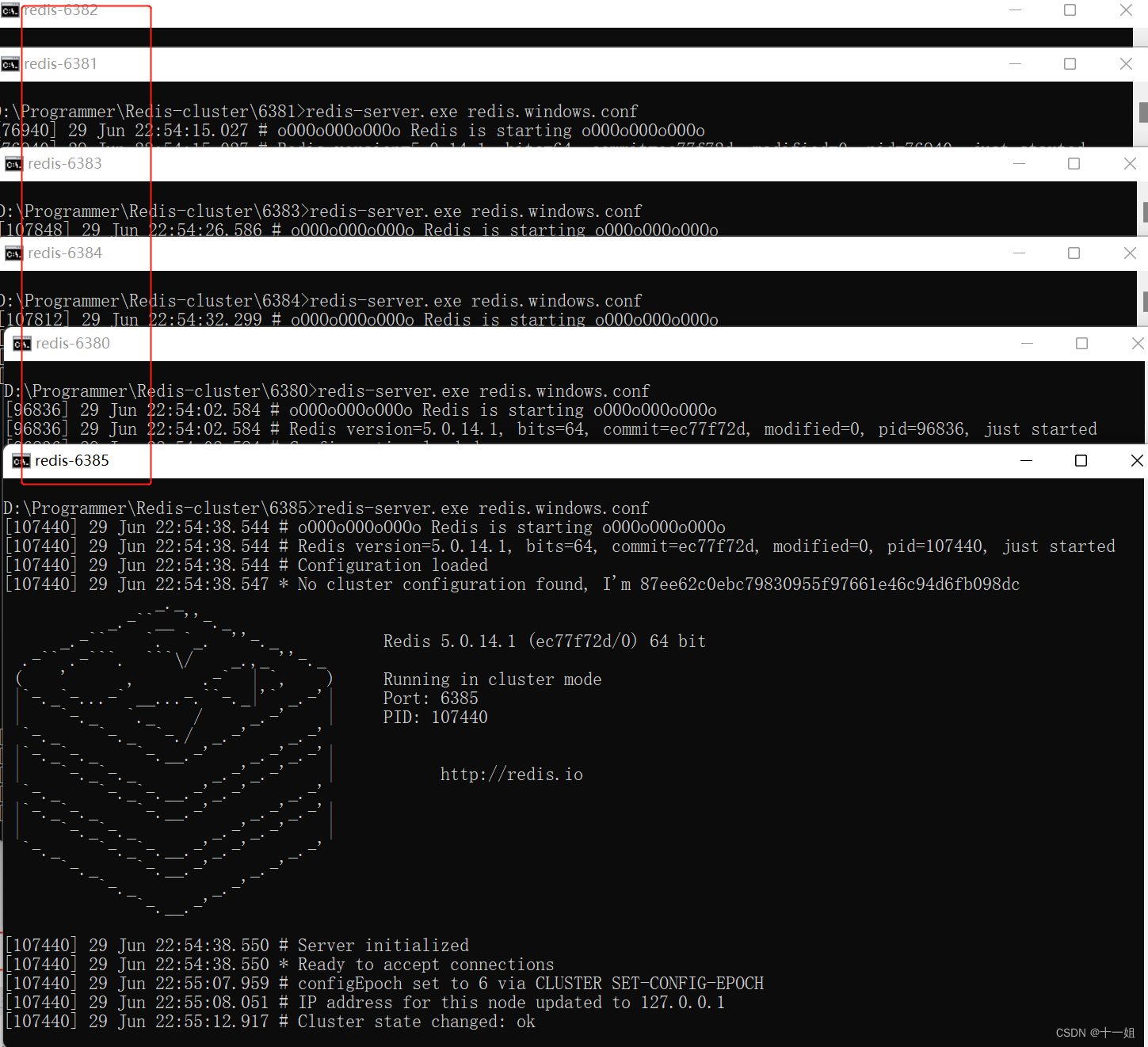
Task: Select the redis-6383 title bar text
Action: tap(65, 163)
